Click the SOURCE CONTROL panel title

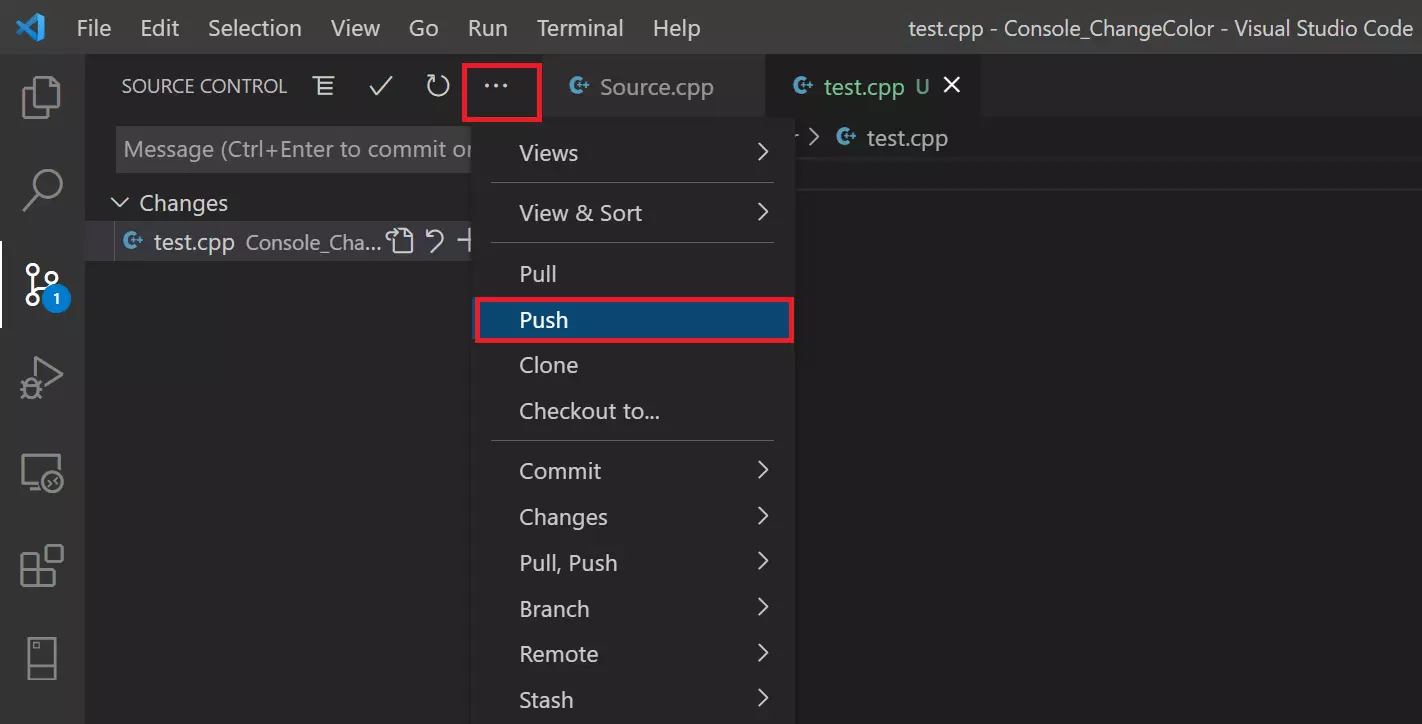pyautogui.click(x=204, y=86)
